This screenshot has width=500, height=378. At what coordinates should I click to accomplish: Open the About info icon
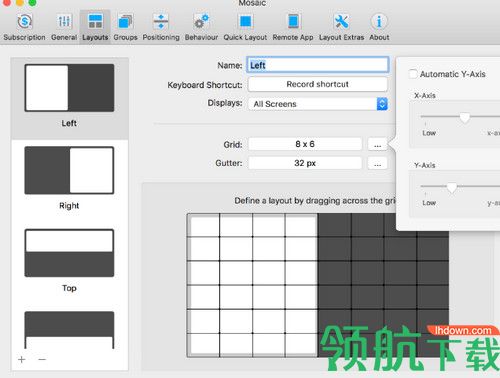point(379,22)
